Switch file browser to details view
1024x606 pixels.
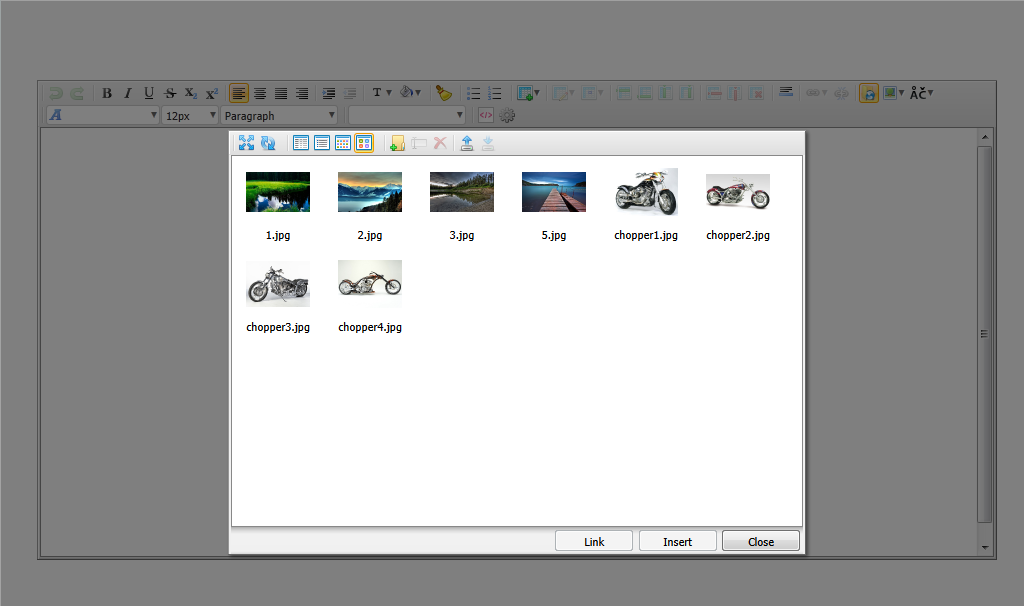pyautogui.click(x=300, y=143)
